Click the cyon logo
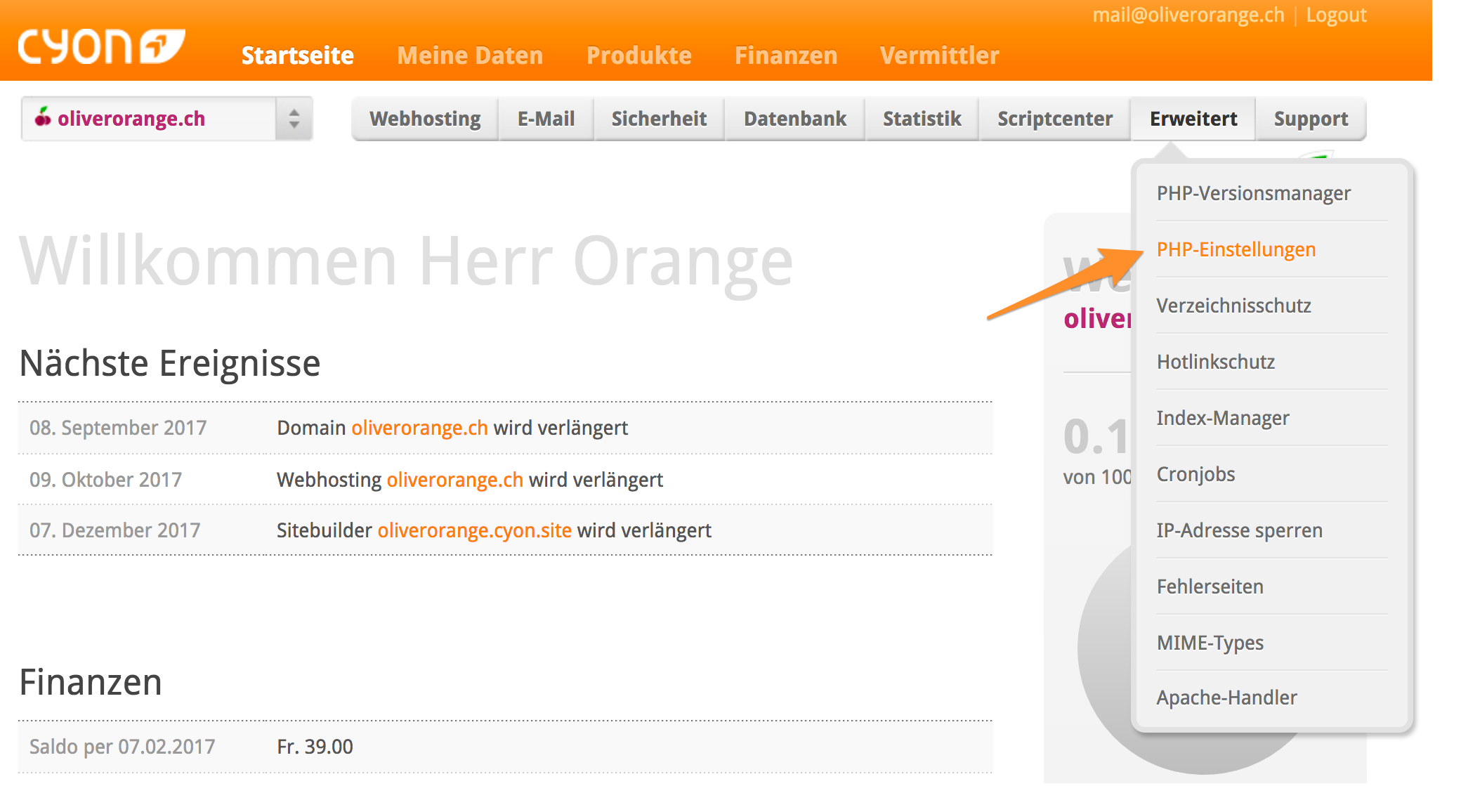This screenshot has height=812, width=1461. (102, 47)
